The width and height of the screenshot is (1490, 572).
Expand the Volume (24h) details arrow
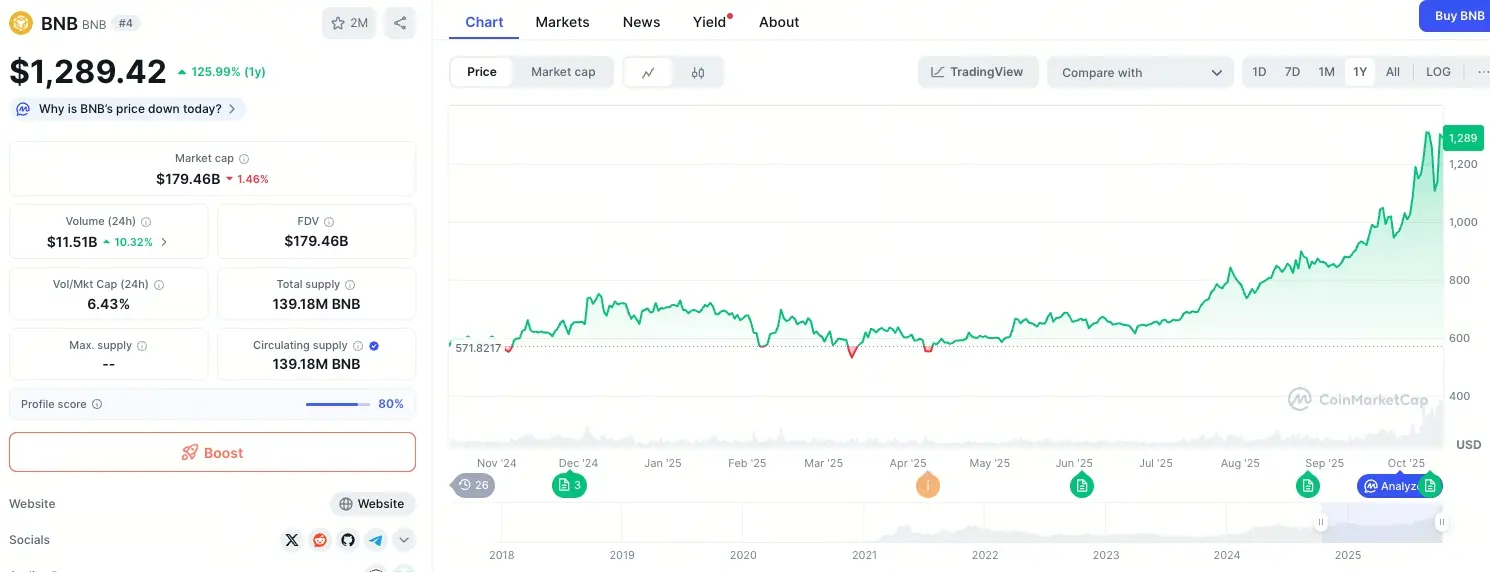click(164, 242)
